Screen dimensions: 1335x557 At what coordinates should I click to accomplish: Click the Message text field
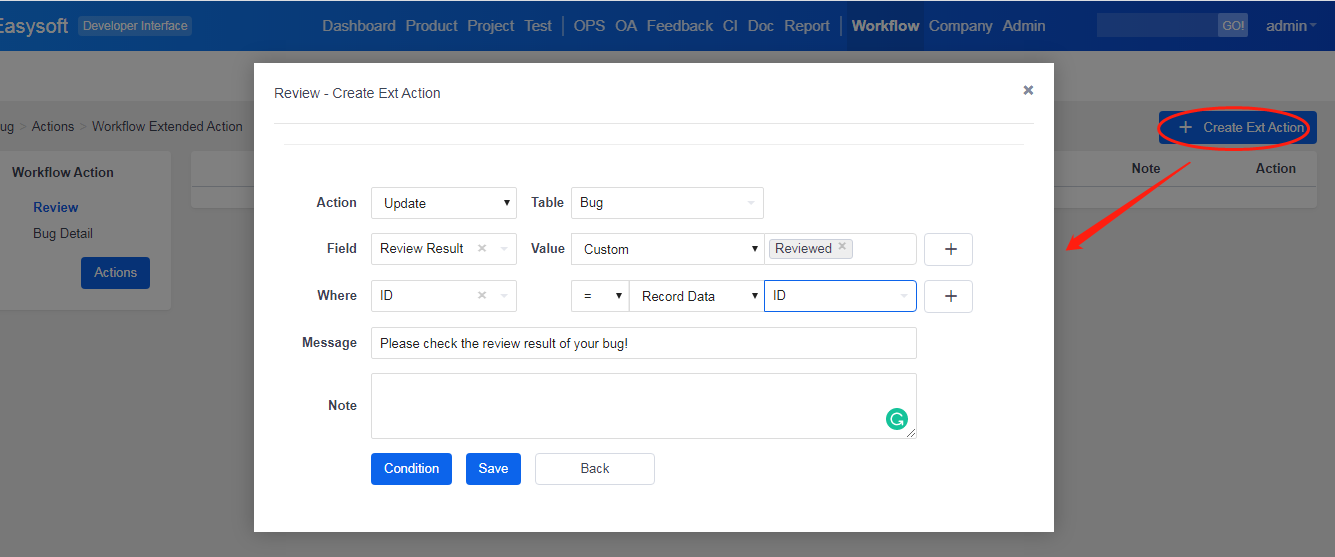pyautogui.click(x=643, y=343)
